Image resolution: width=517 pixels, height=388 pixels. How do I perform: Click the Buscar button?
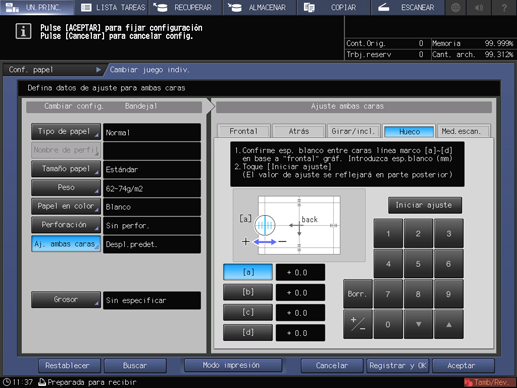pyautogui.click(x=135, y=366)
